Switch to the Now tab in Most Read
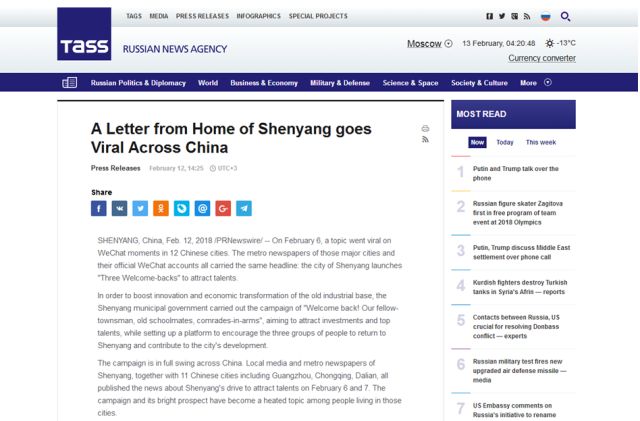The width and height of the screenshot is (640, 421). pyautogui.click(x=477, y=142)
